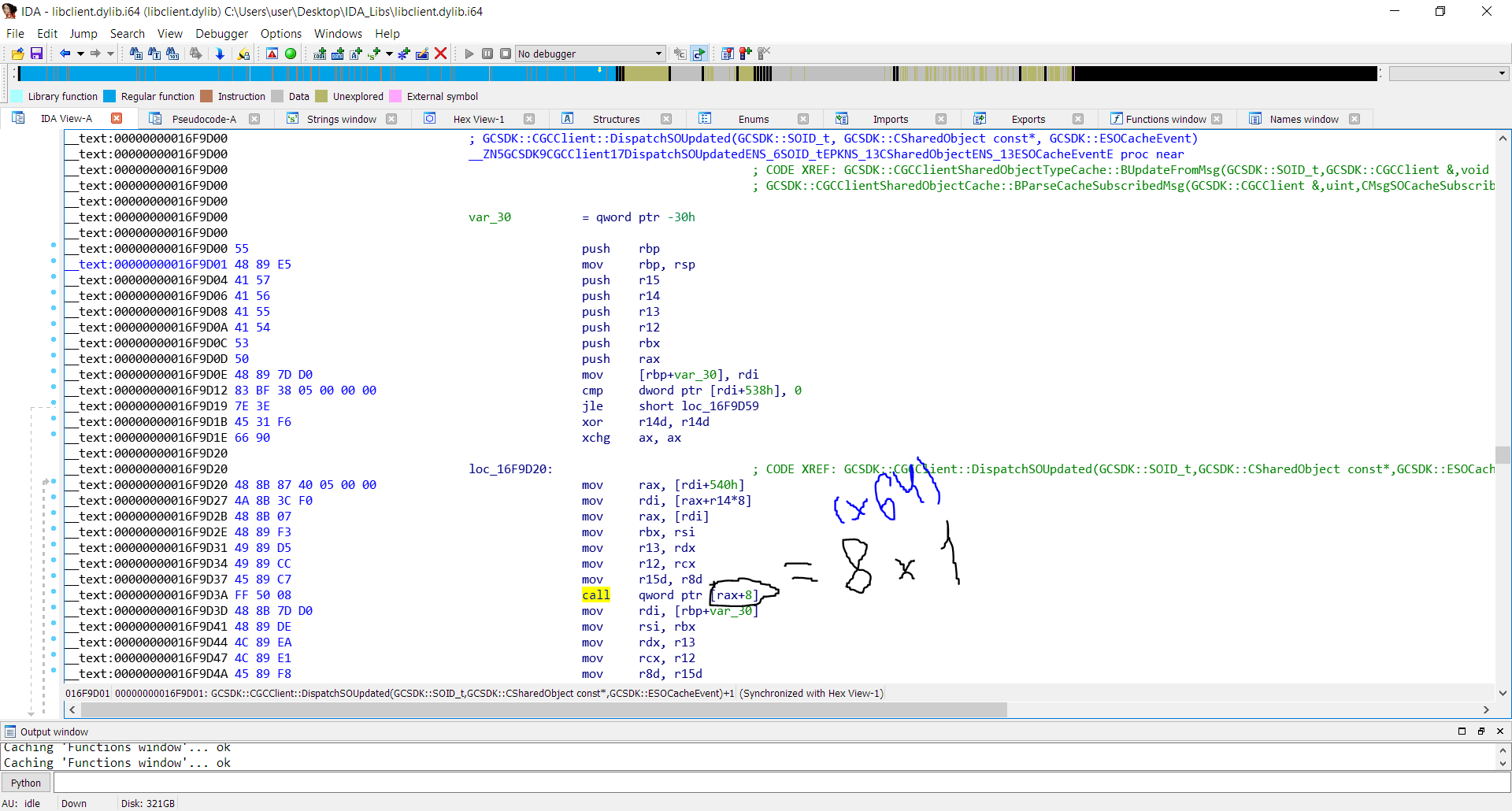The image size is (1512, 811).
Task: Open the 'No debugger' dropdown
Action: [x=590, y=54]
